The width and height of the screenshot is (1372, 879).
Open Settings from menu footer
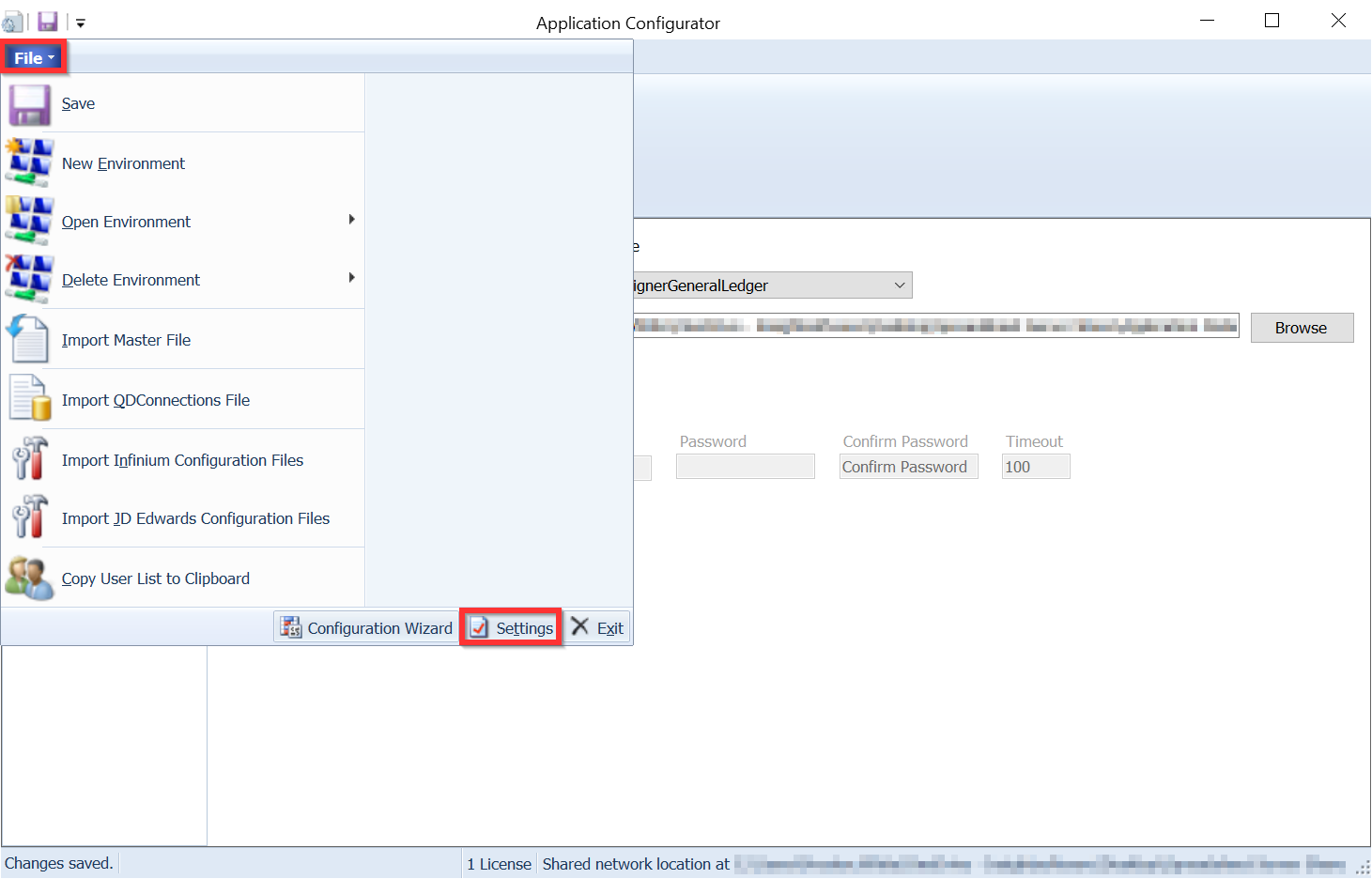tap(511, 627)
